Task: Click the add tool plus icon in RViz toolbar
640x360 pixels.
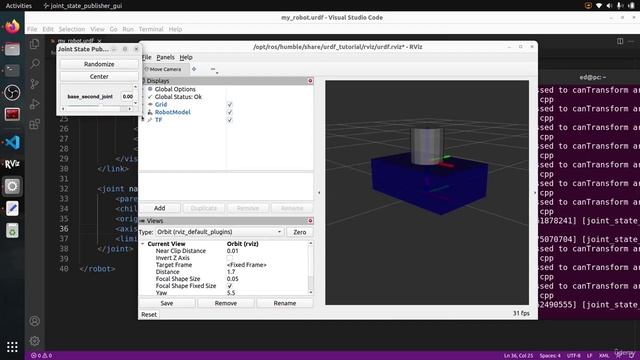Action: (194, 69)
